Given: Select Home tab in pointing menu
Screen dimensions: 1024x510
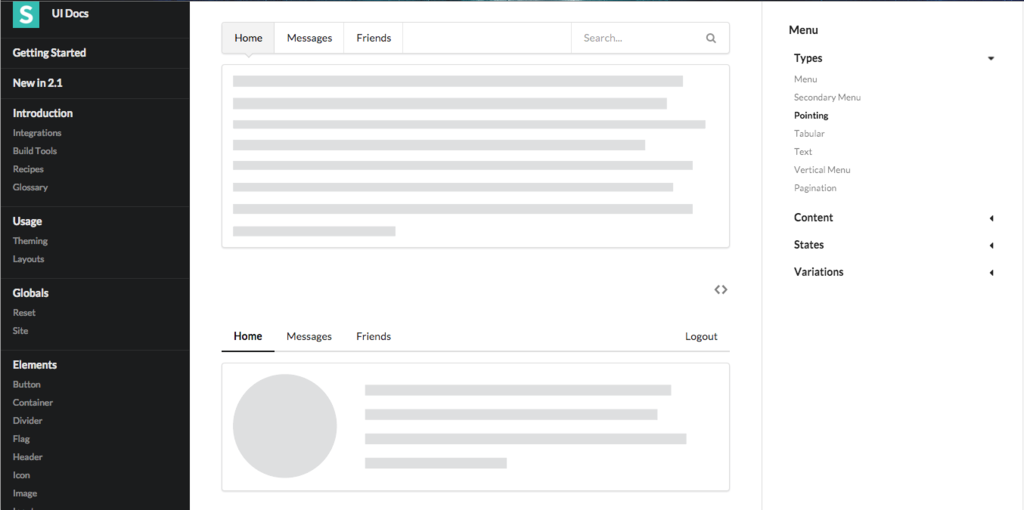Looking at the screenshot, I should [x=248, y=38].
